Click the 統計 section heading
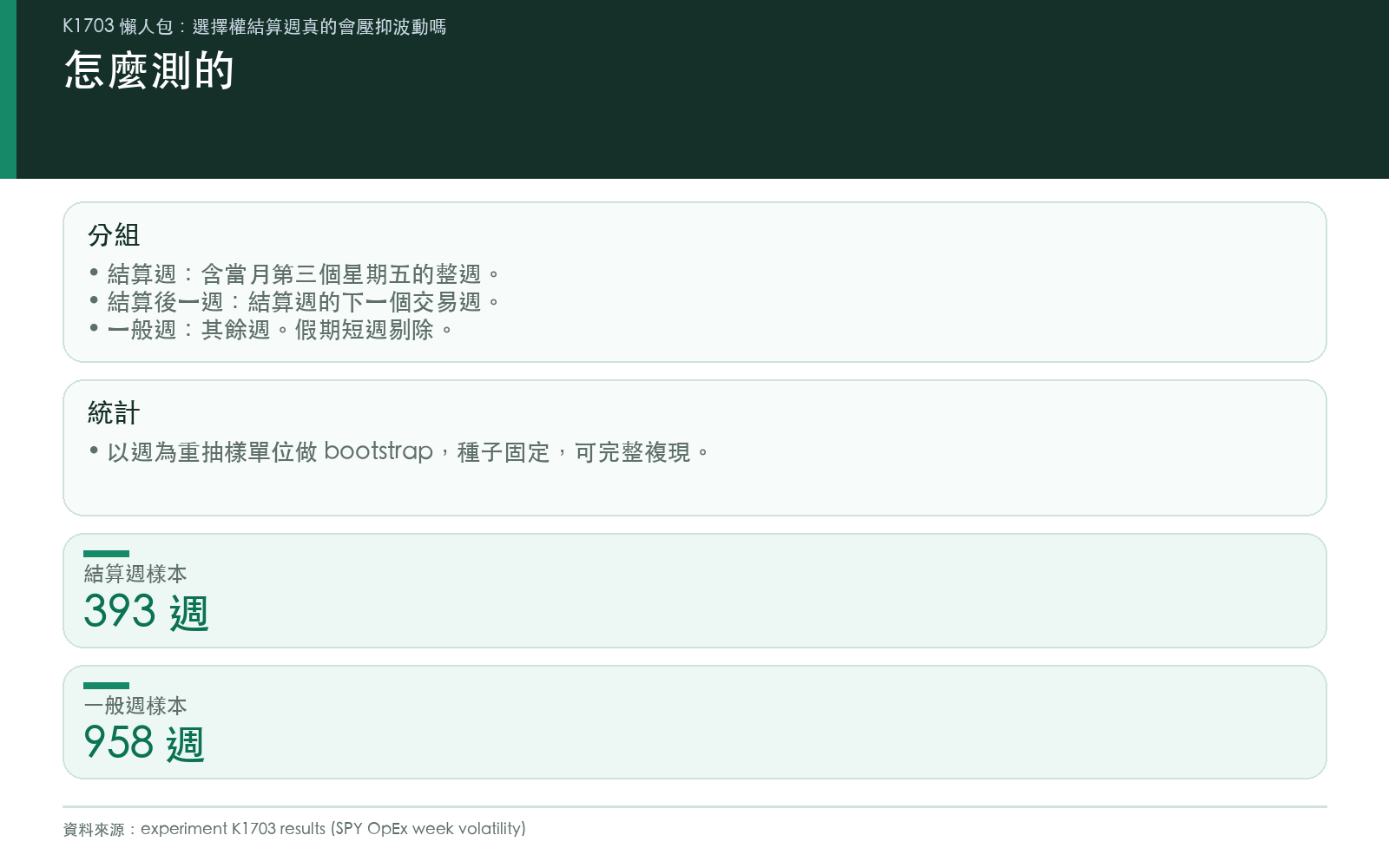The width and height of the screenshot is (1389, 868). 114,413
